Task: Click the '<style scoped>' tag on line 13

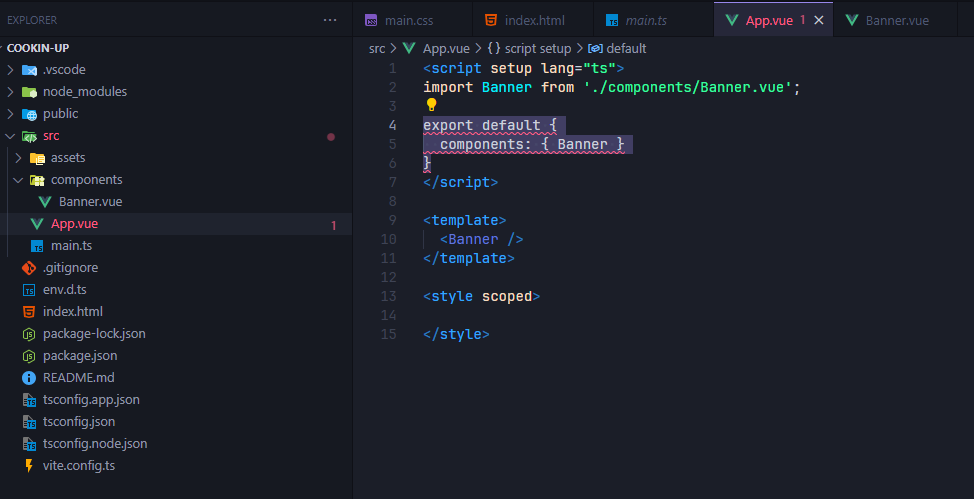Action: click(x=481, y=296)
